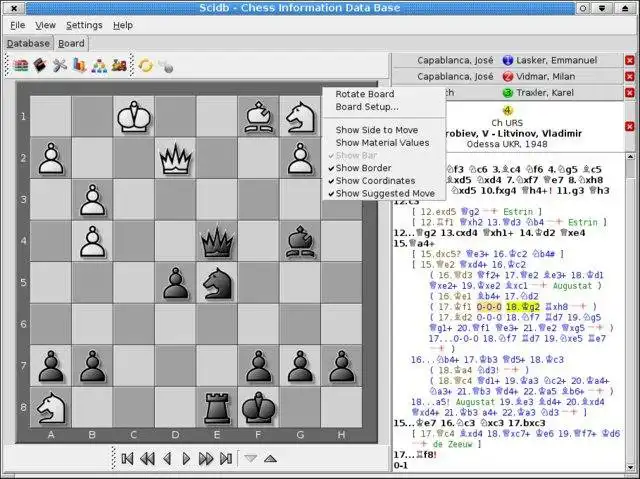Switch to the Database tab
640x479 pixels.
tap(28, 43)
